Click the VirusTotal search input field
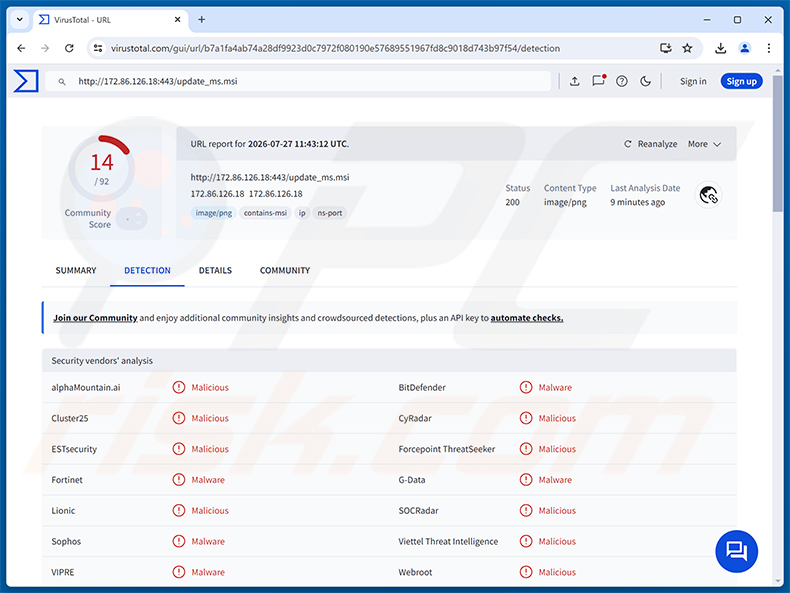The width and height of the screenshot is (790, 593). (298, 81)
